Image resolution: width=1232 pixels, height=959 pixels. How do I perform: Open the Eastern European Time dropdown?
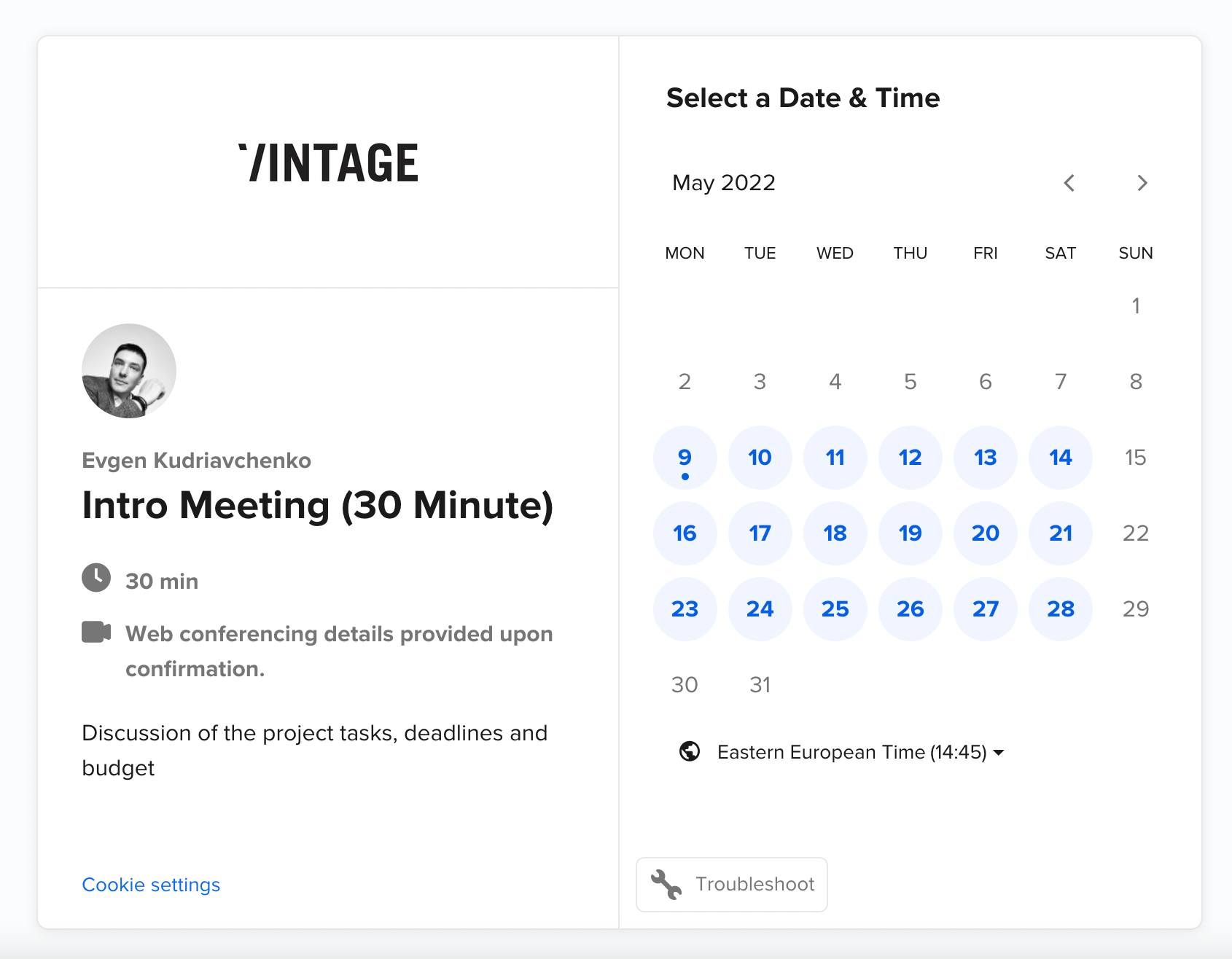coord(860,752)
